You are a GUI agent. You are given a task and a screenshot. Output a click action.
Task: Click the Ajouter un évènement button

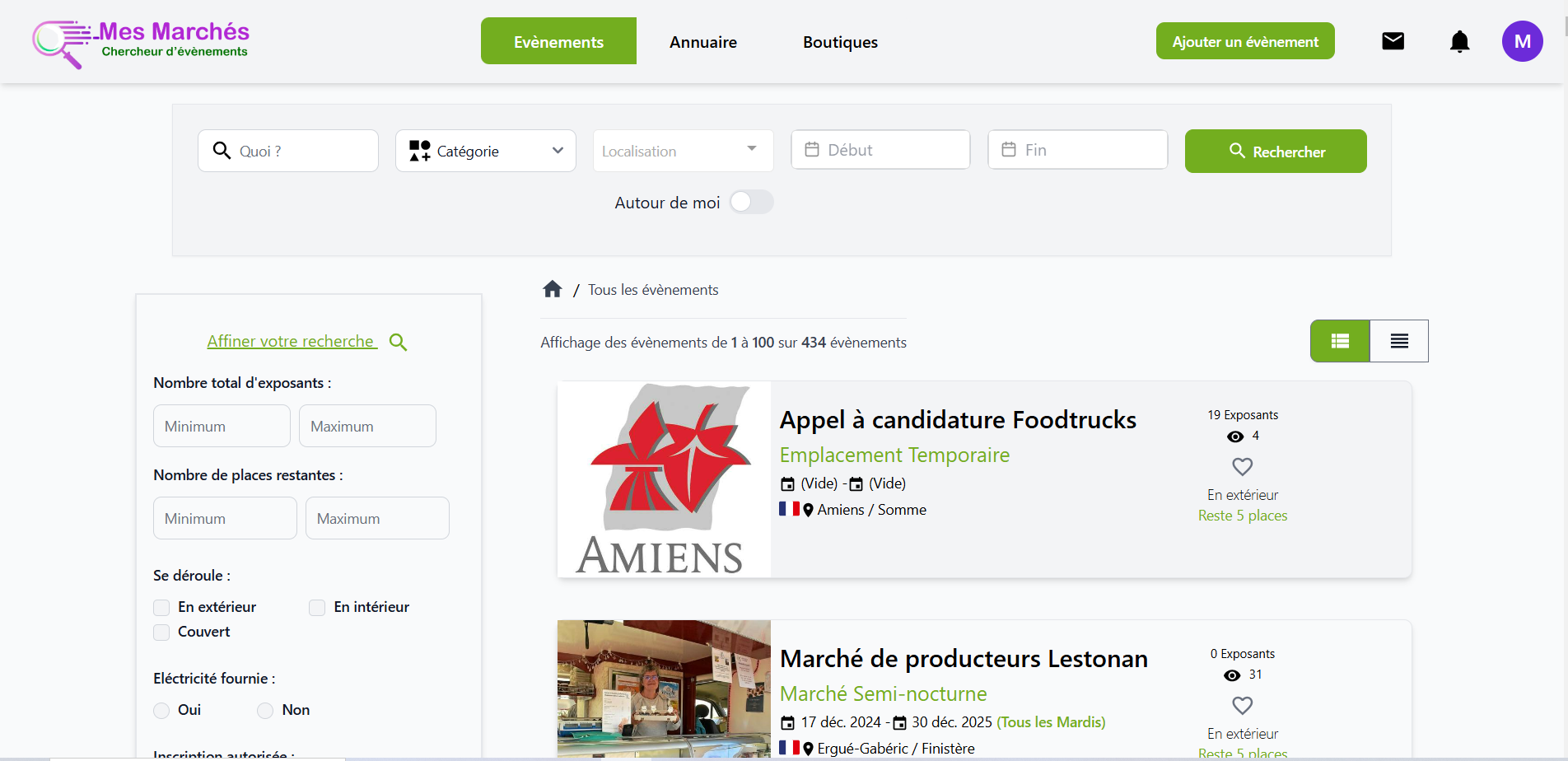click(x=1244, y=40)
